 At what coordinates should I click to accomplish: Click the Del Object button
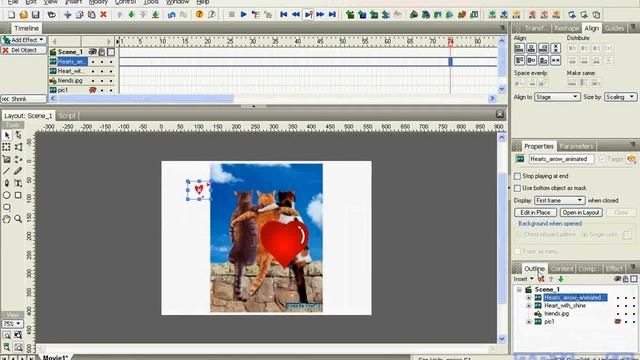(x=24, y=50)
